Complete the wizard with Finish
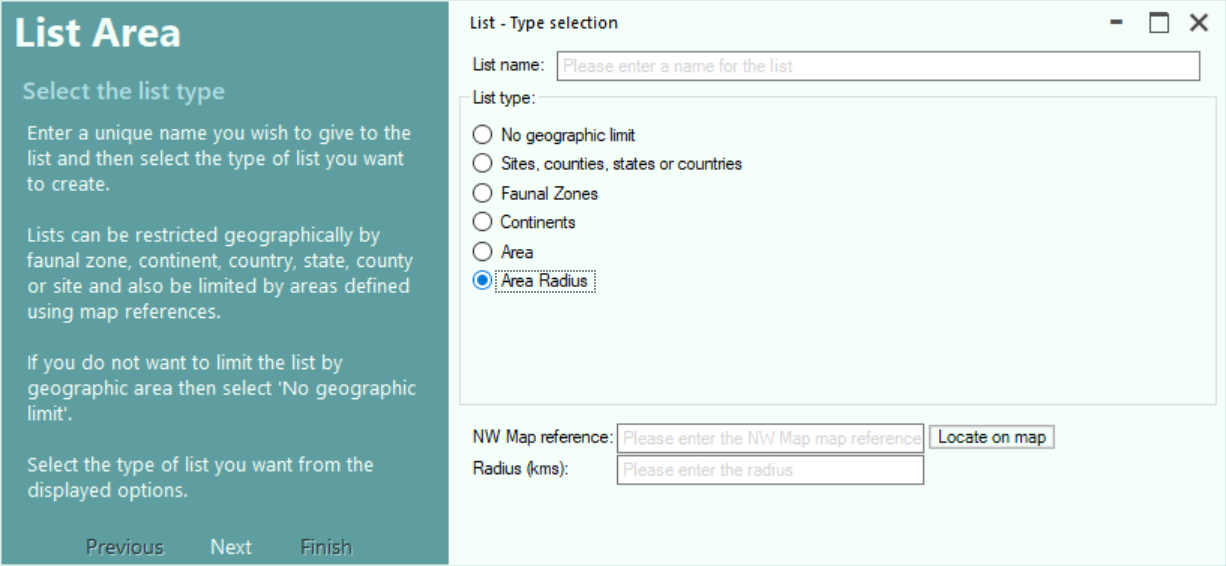The width and height of the screenshot is (1226, 566). pyautogui.click(x=326, y=547)
